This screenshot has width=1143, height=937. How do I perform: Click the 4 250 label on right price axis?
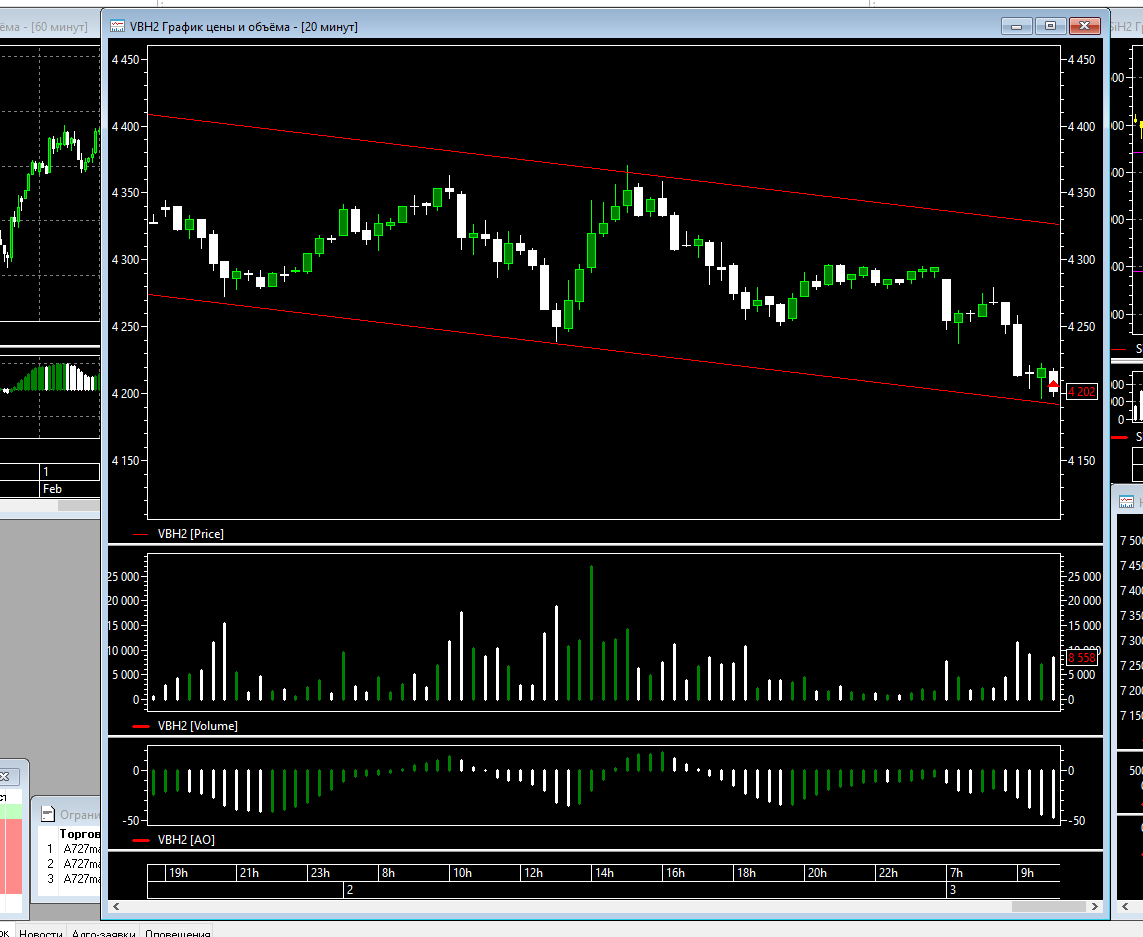[1081, 327]
